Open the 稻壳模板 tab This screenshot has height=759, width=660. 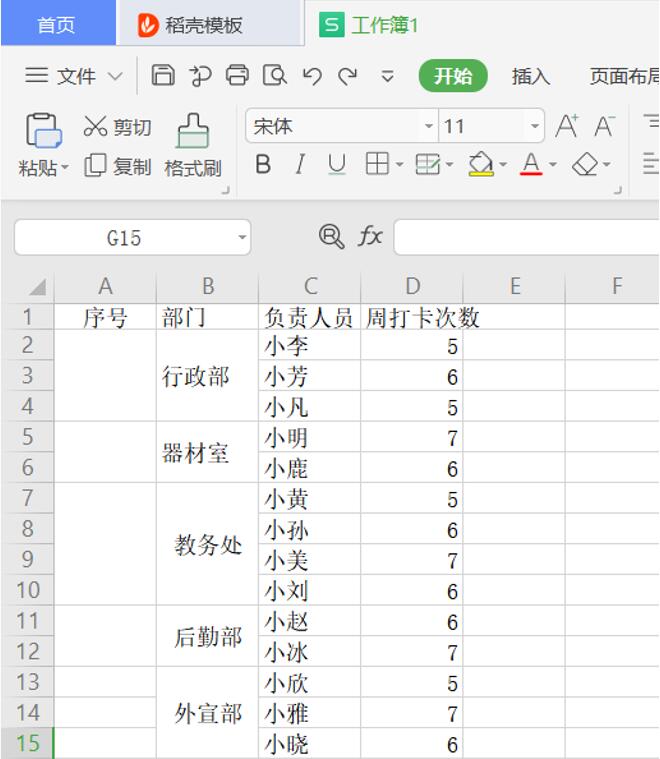click(211, 24)
